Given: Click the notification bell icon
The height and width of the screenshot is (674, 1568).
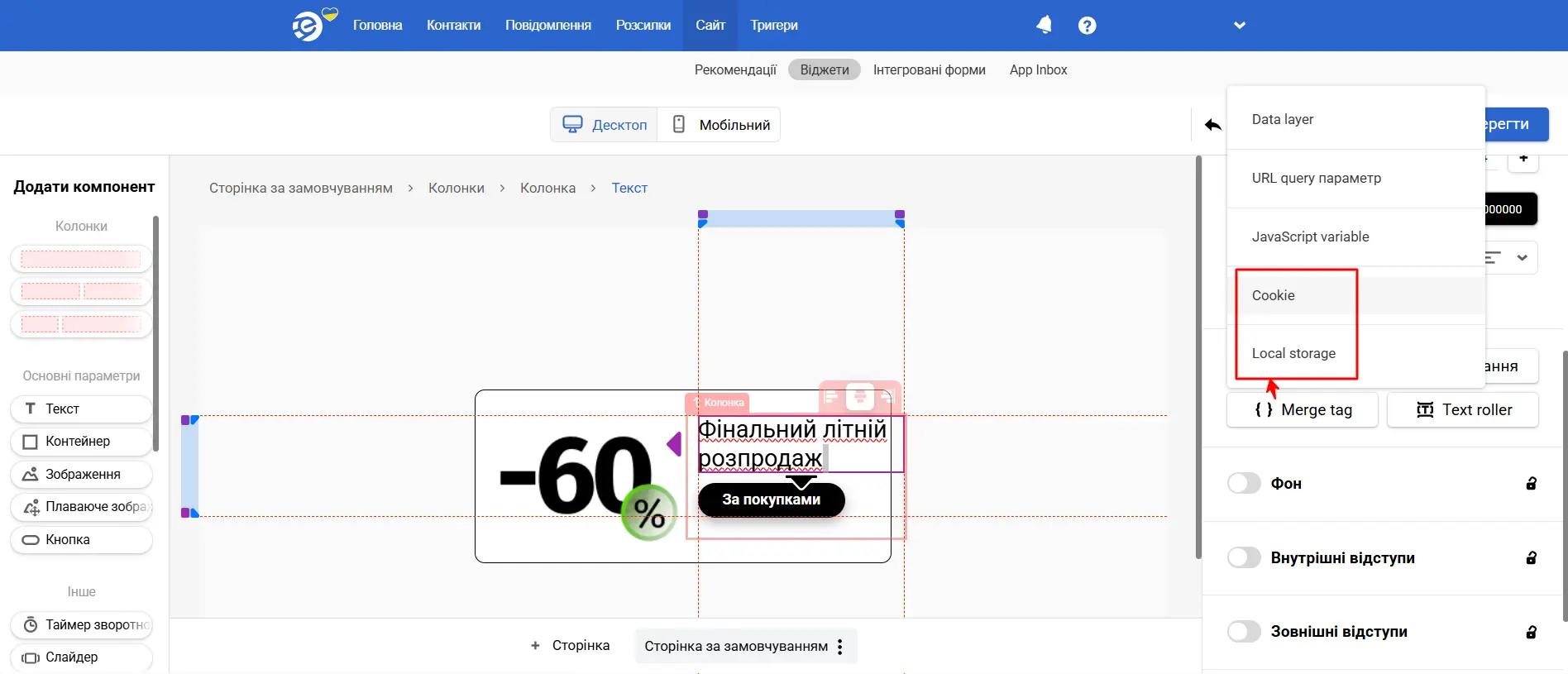Looking at the screenshot, I should pyautogui.click(x=1044, y=25).
